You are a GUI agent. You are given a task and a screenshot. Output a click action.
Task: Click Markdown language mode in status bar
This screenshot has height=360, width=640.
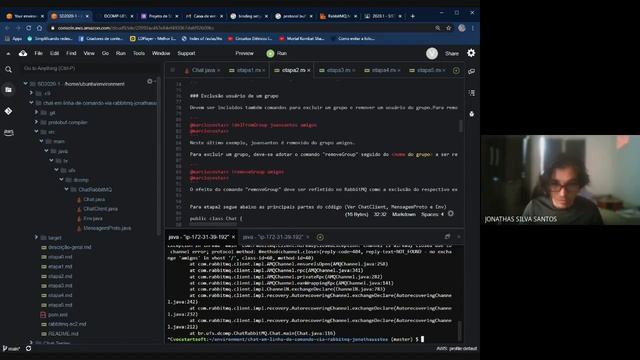click(403, 214)
